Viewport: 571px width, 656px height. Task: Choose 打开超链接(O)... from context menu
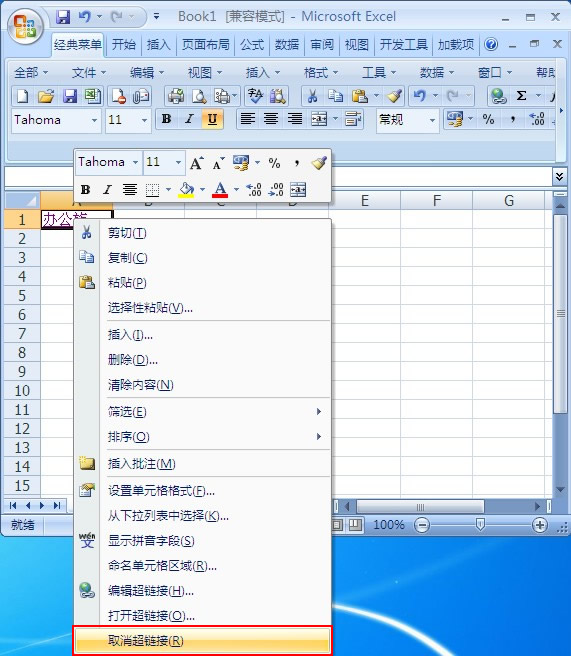tap(202, 615)
